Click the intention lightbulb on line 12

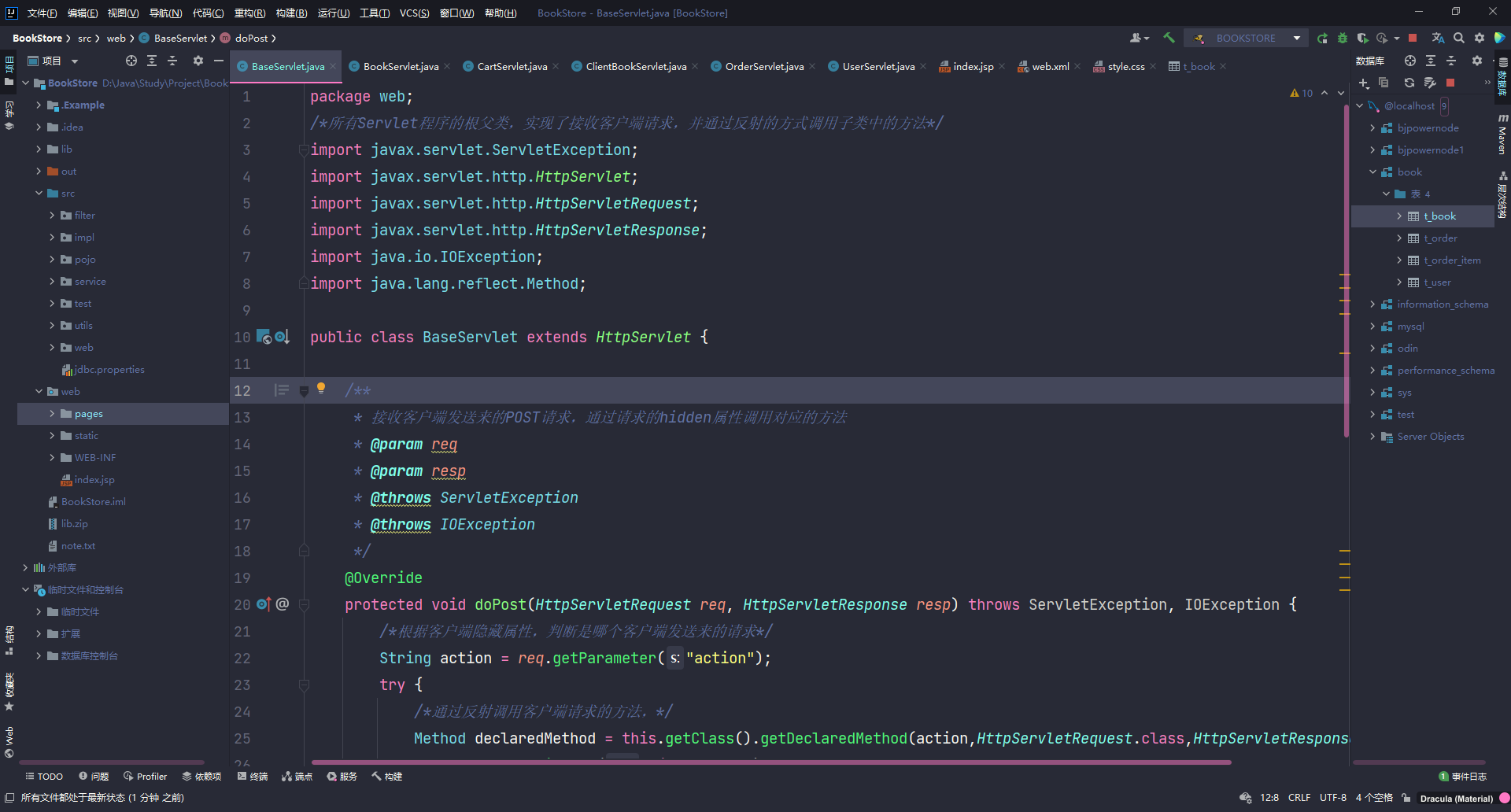321,388
